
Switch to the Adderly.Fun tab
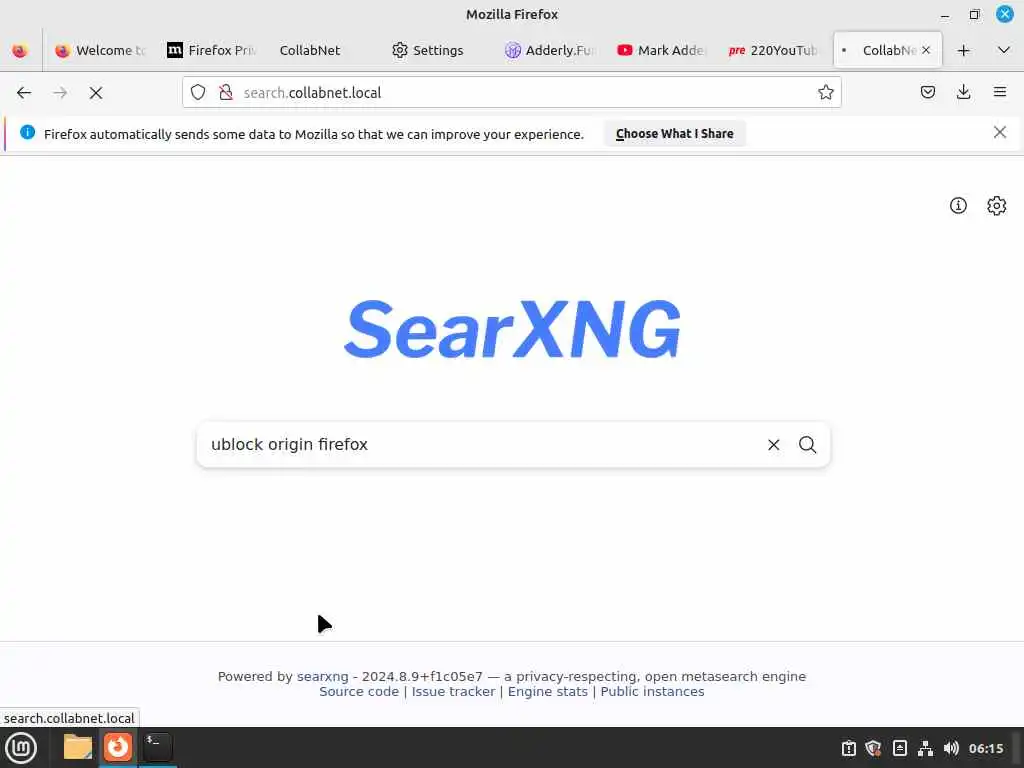tap(550, 50)
